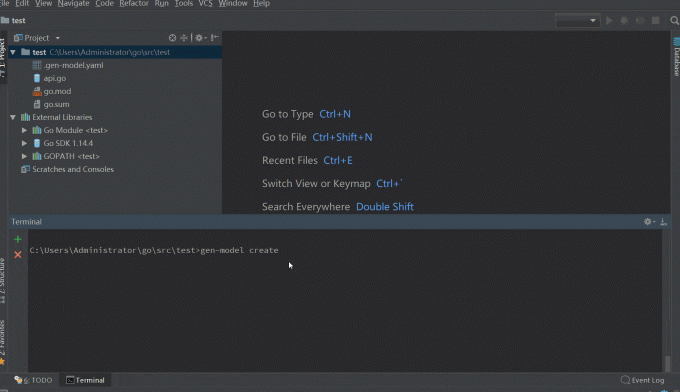Click the Locate/Scroll from Source target icon
This screenshot has width=680, height=392.
pyautogui.click(x=172, y=38)
